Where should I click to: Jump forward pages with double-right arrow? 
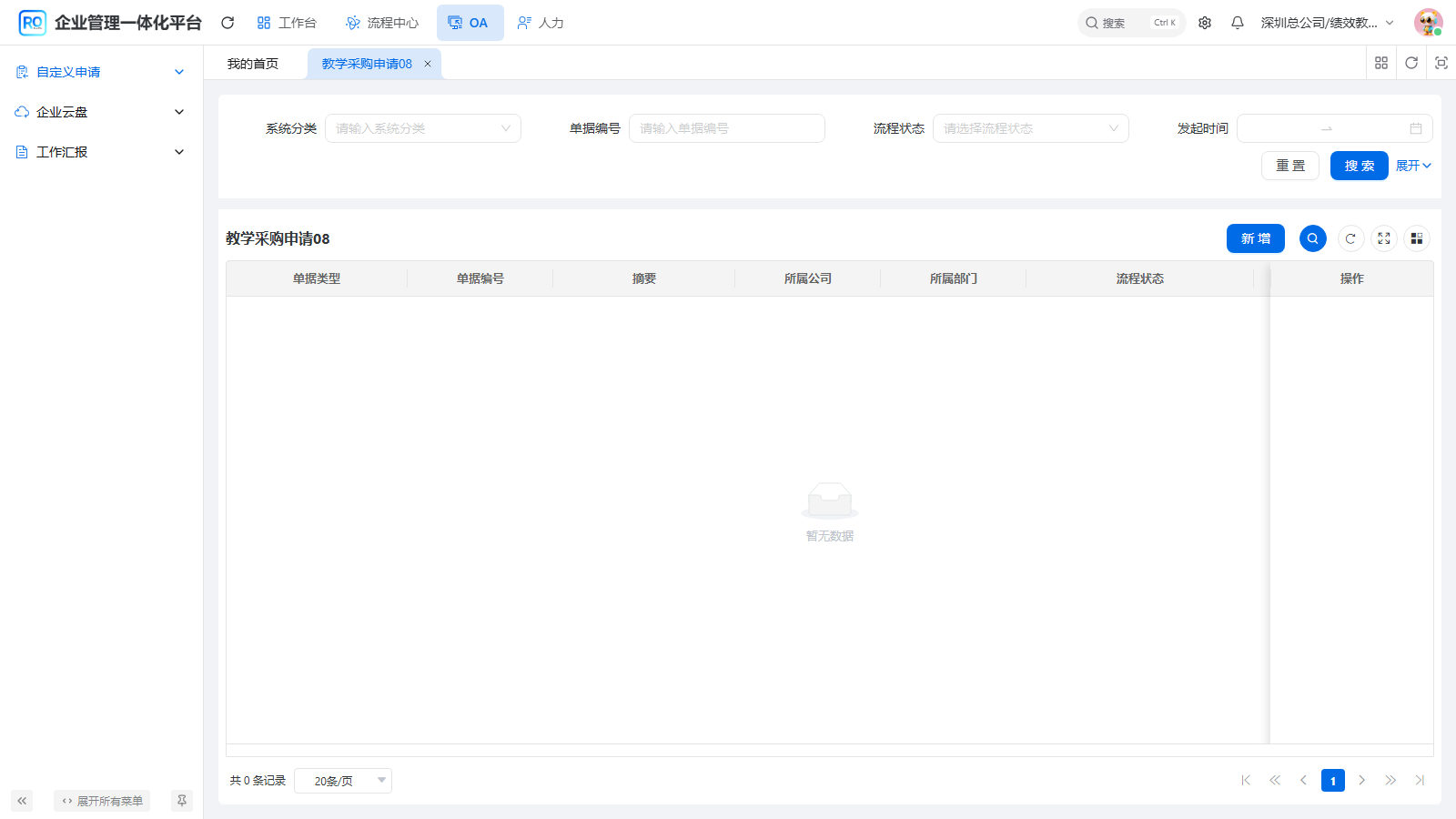tap(1390, 780)
